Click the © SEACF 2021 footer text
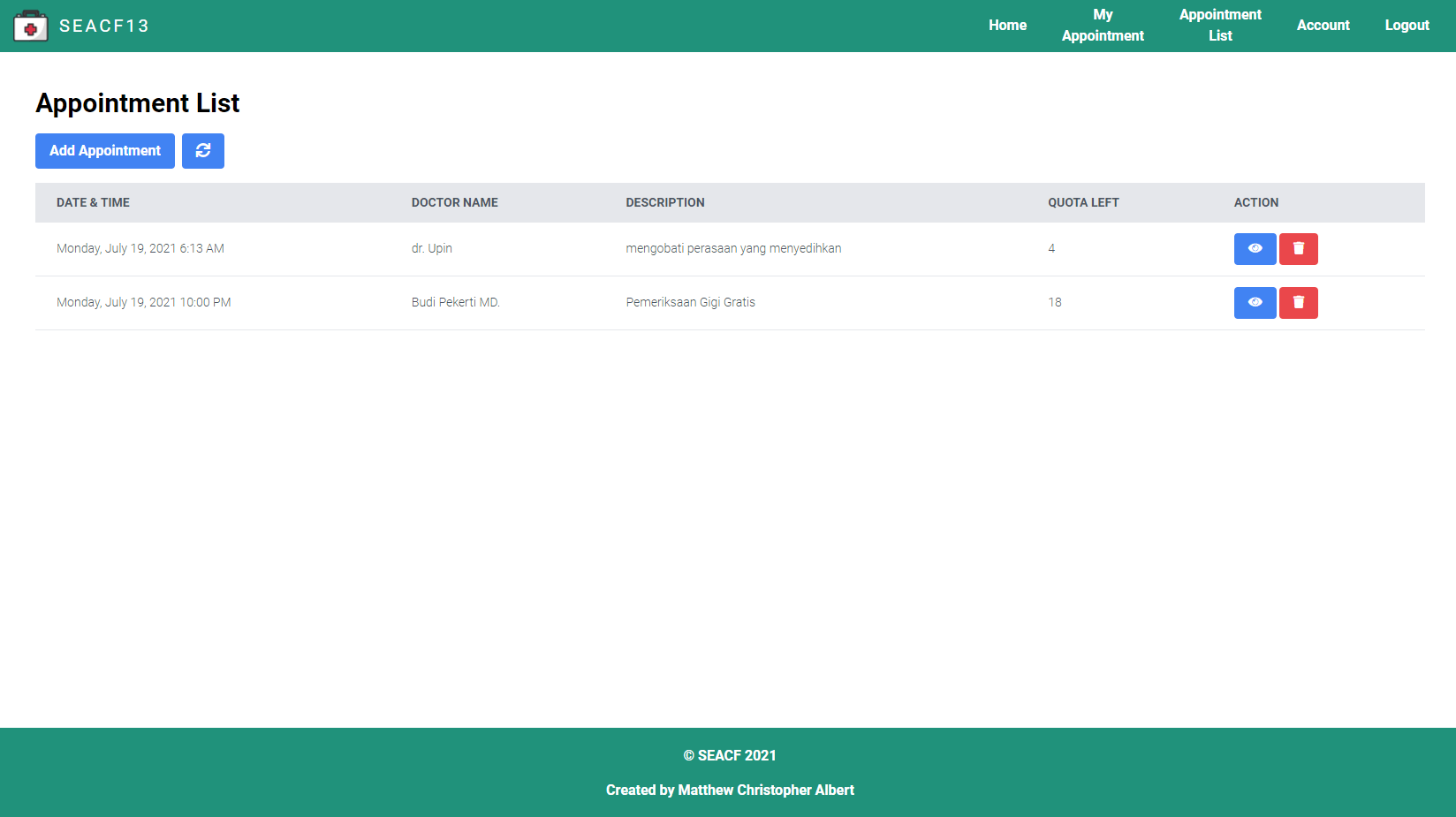Viewport: 1456px width, 817px height. 730,755
